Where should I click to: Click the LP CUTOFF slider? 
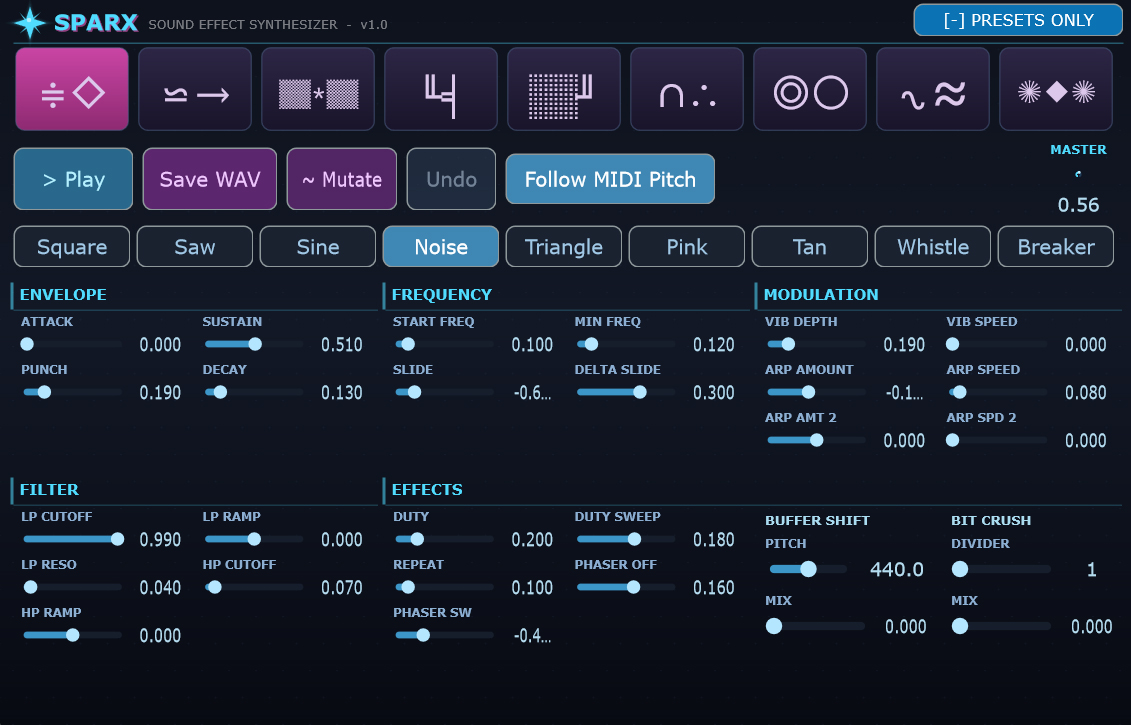click(x=72, y=539)
